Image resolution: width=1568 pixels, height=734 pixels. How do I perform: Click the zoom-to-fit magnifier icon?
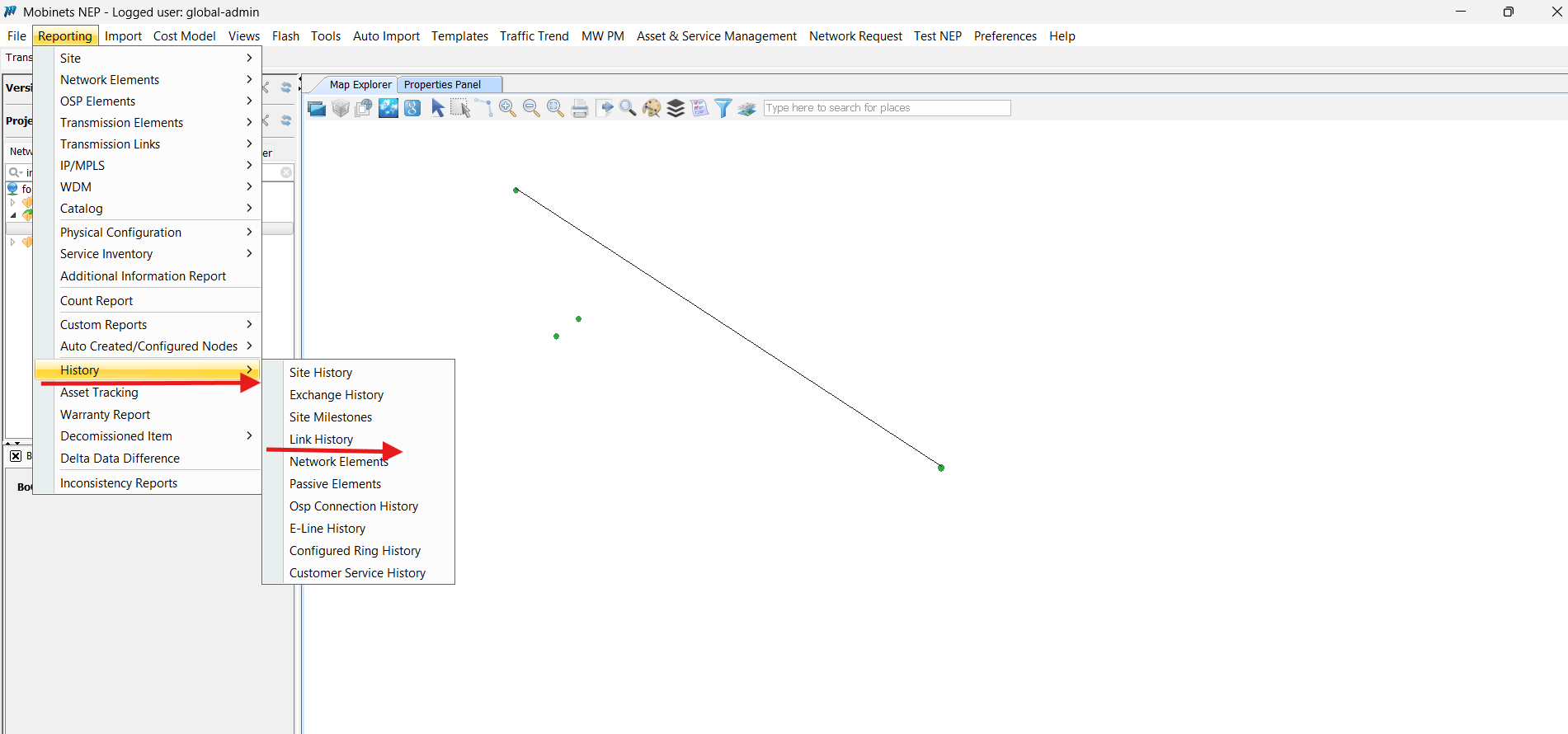pos(555,108)
